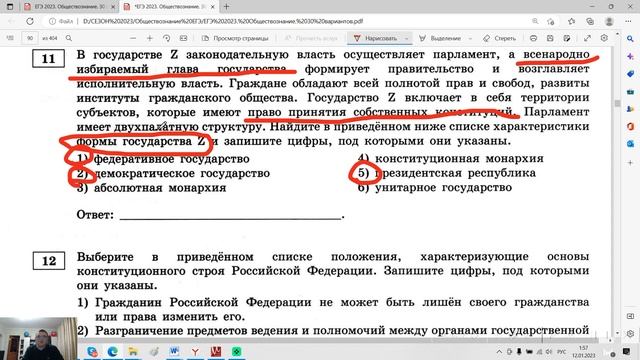Reload the current page
Image resolution: width=640 pixels, height=360 pixels.
(30, 21)
